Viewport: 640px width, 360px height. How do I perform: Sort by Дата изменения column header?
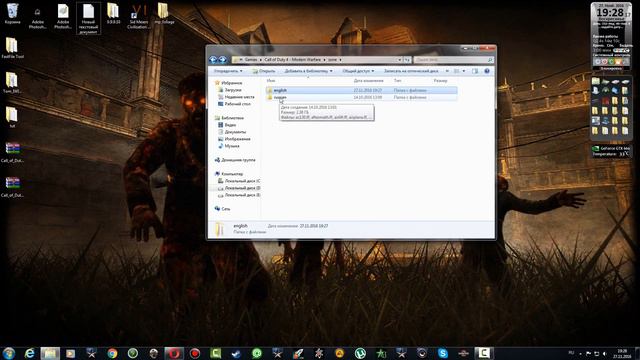tap(368, 81)
